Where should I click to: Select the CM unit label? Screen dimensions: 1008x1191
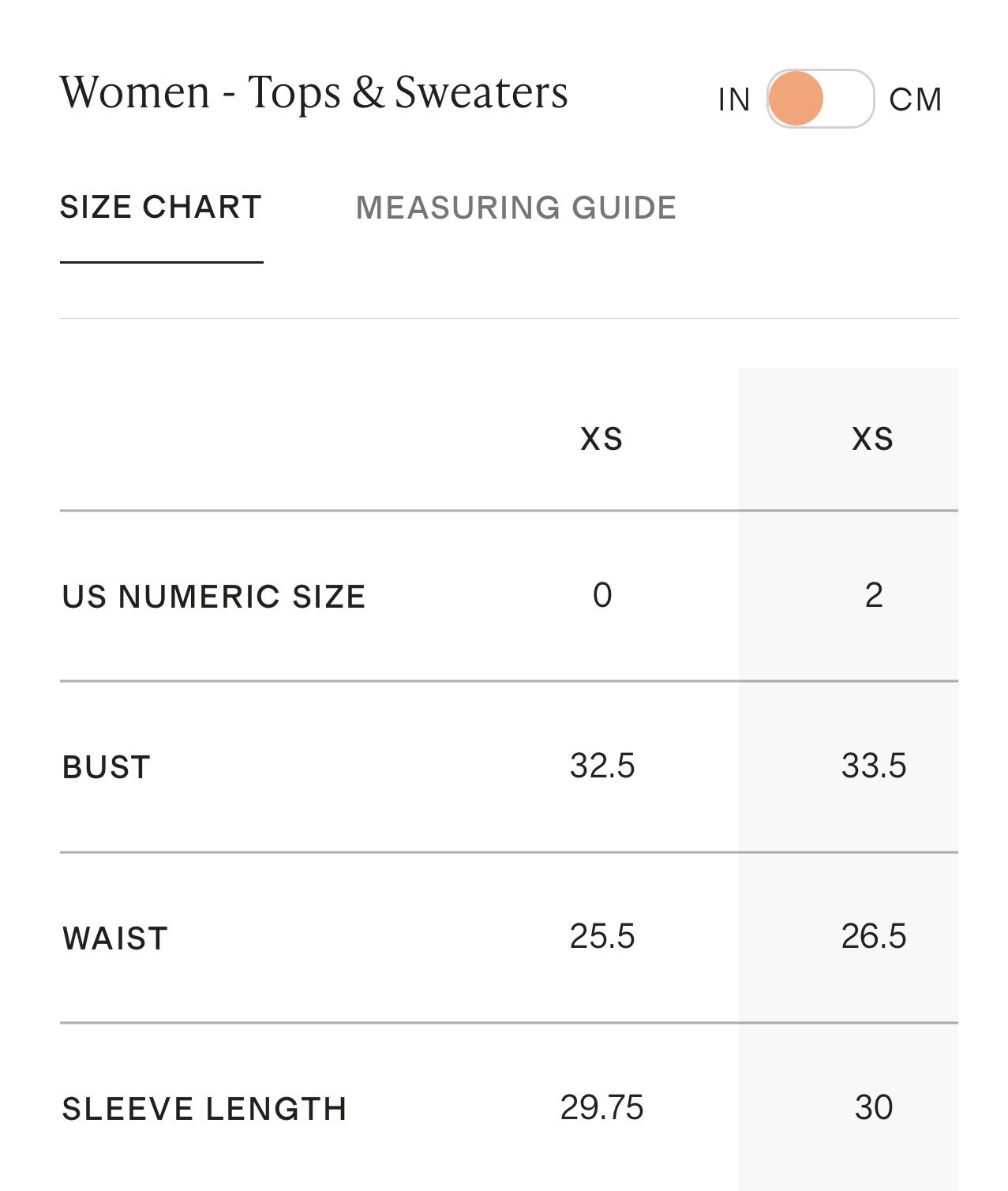click(916, 100)
